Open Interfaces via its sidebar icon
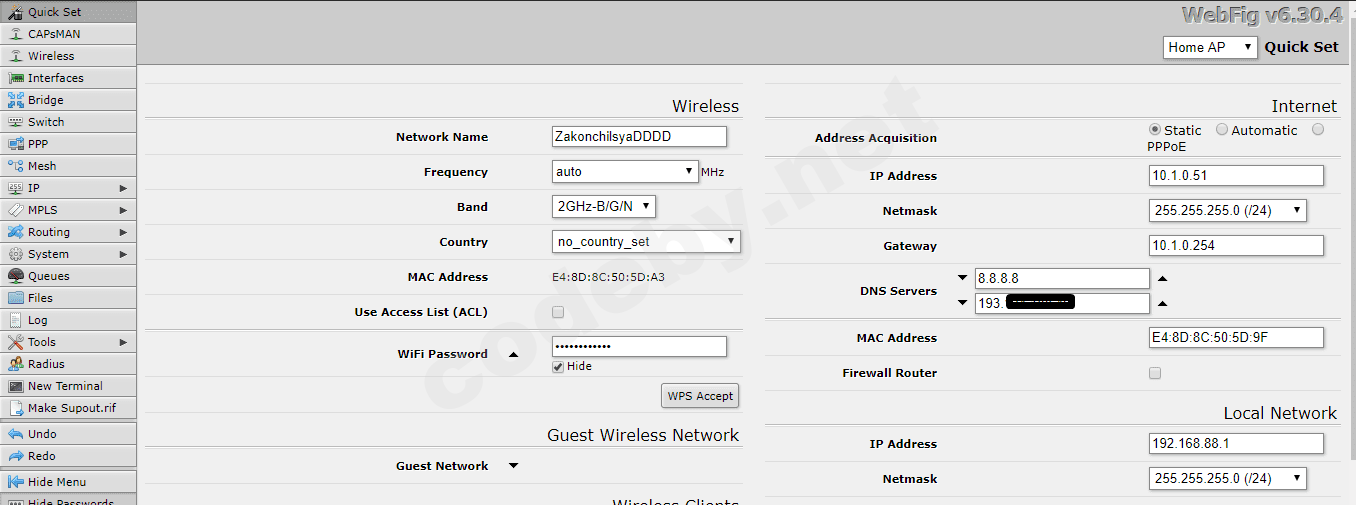The width and height of the screenshot is (1356, 505). click(15, 78)
